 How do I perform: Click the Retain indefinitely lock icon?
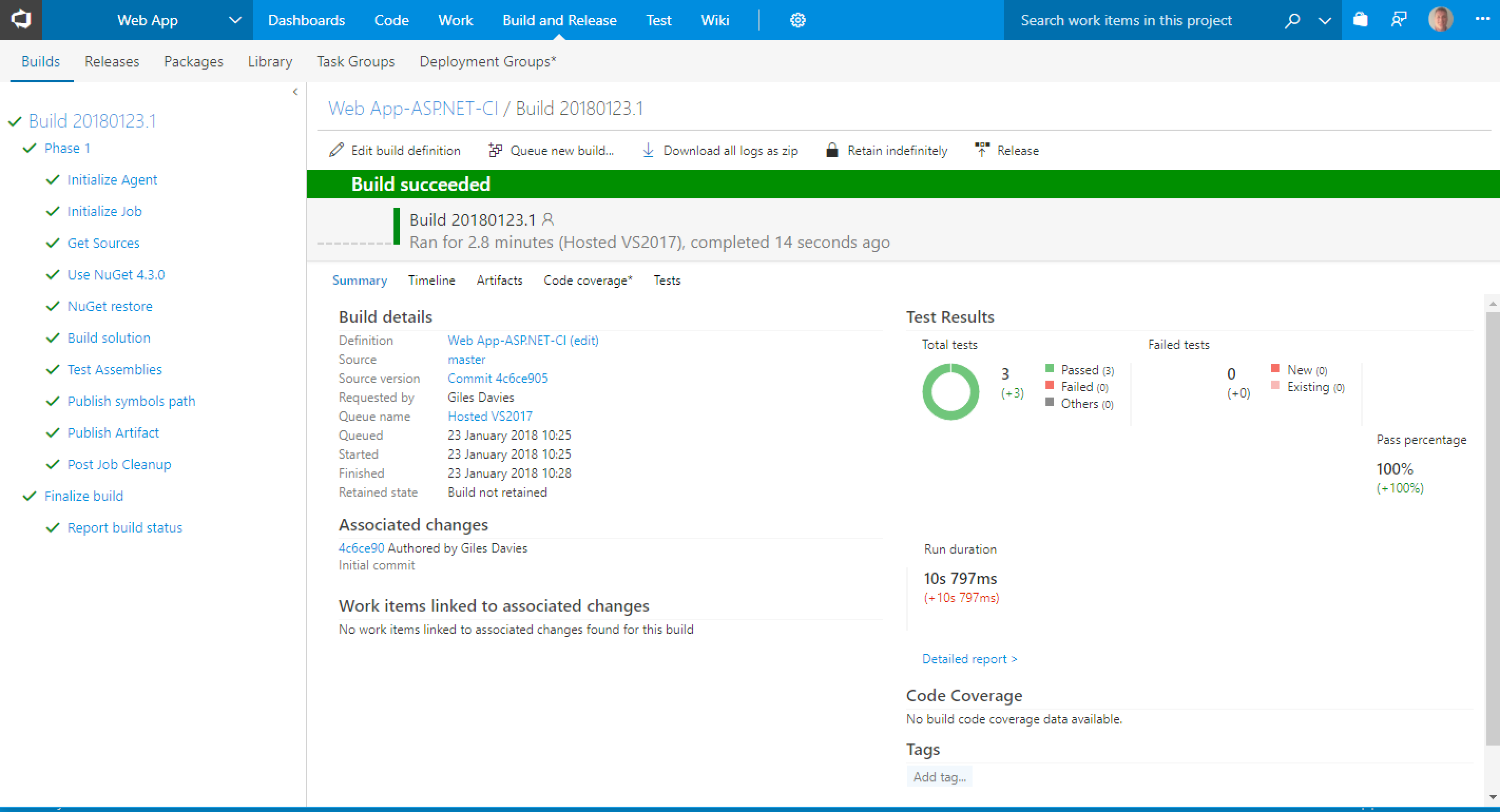(x=832, y=150)
